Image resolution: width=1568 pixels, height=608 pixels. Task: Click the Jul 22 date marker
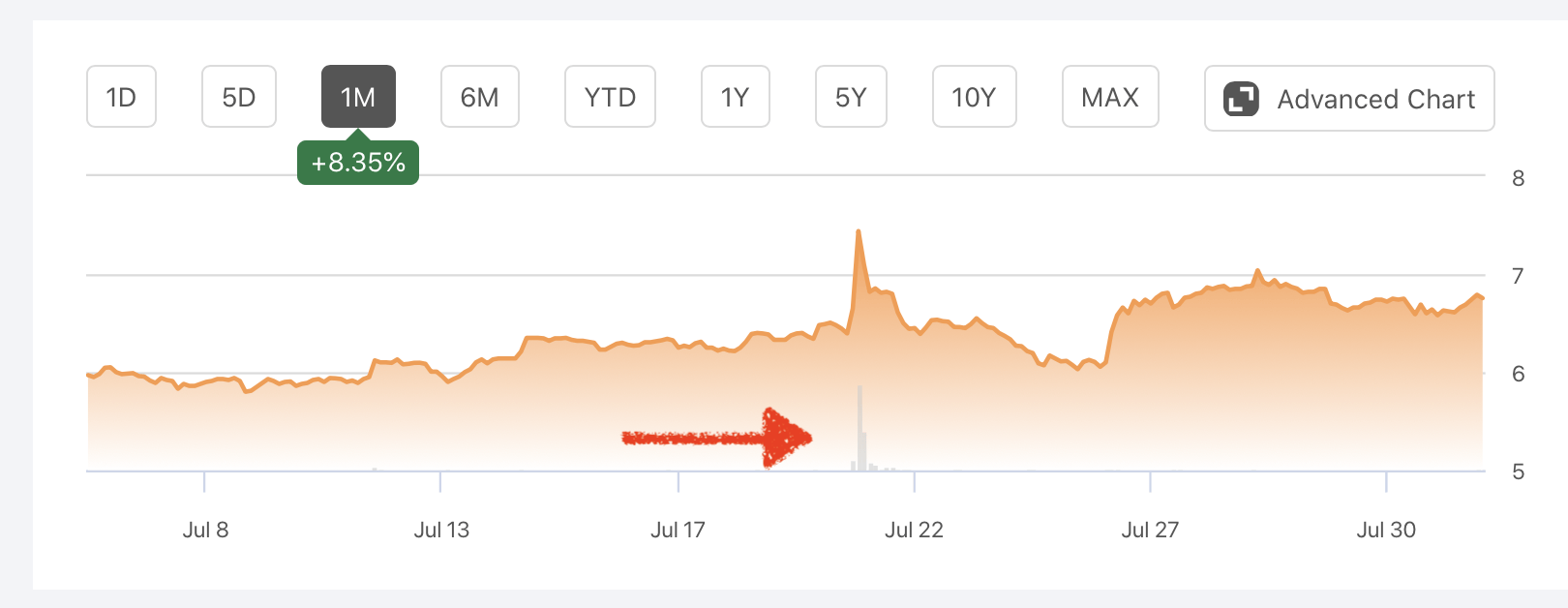tap(914, 530)
